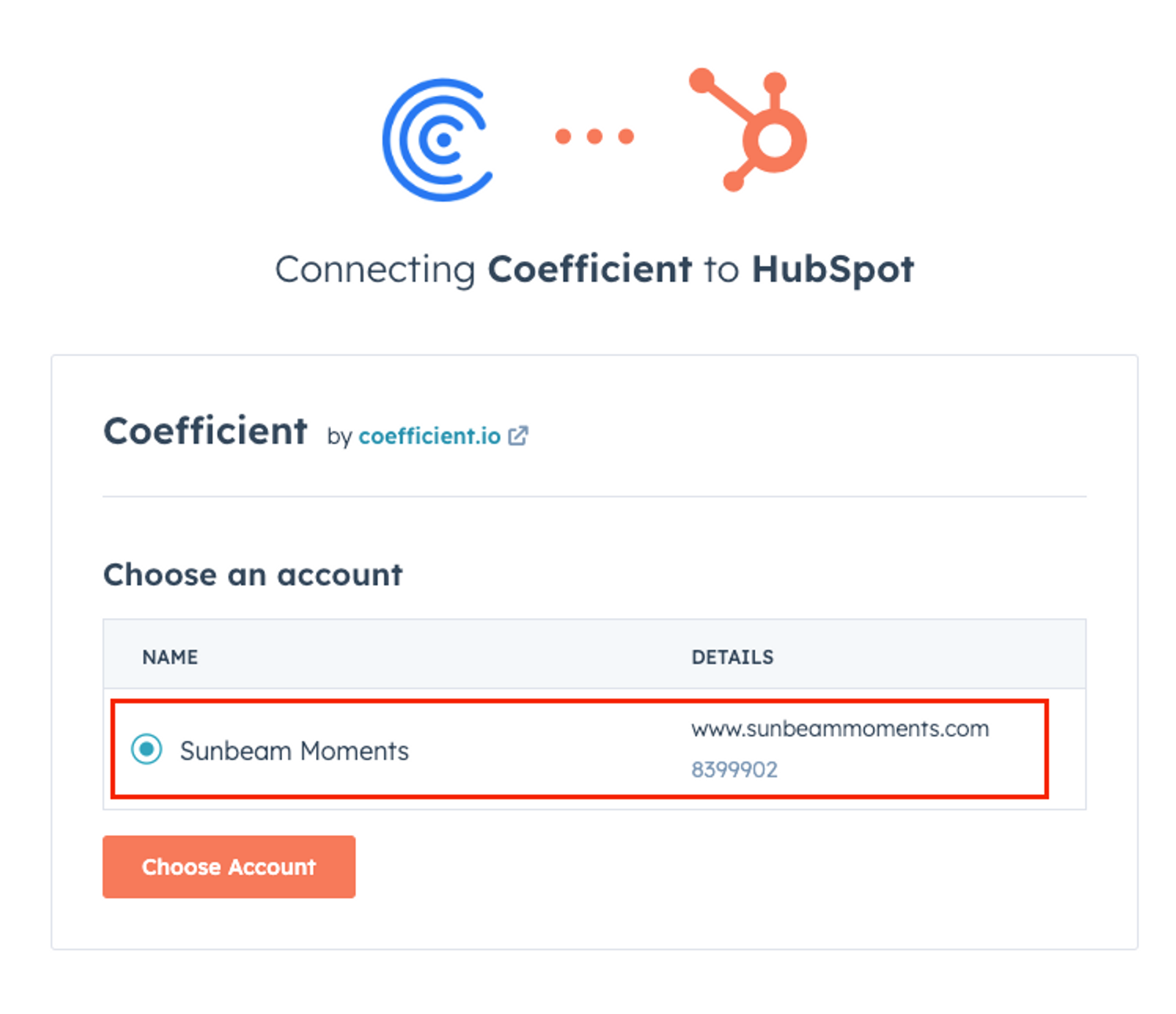Select the Sunbeam Moments radio button

(x=147, y=749)
